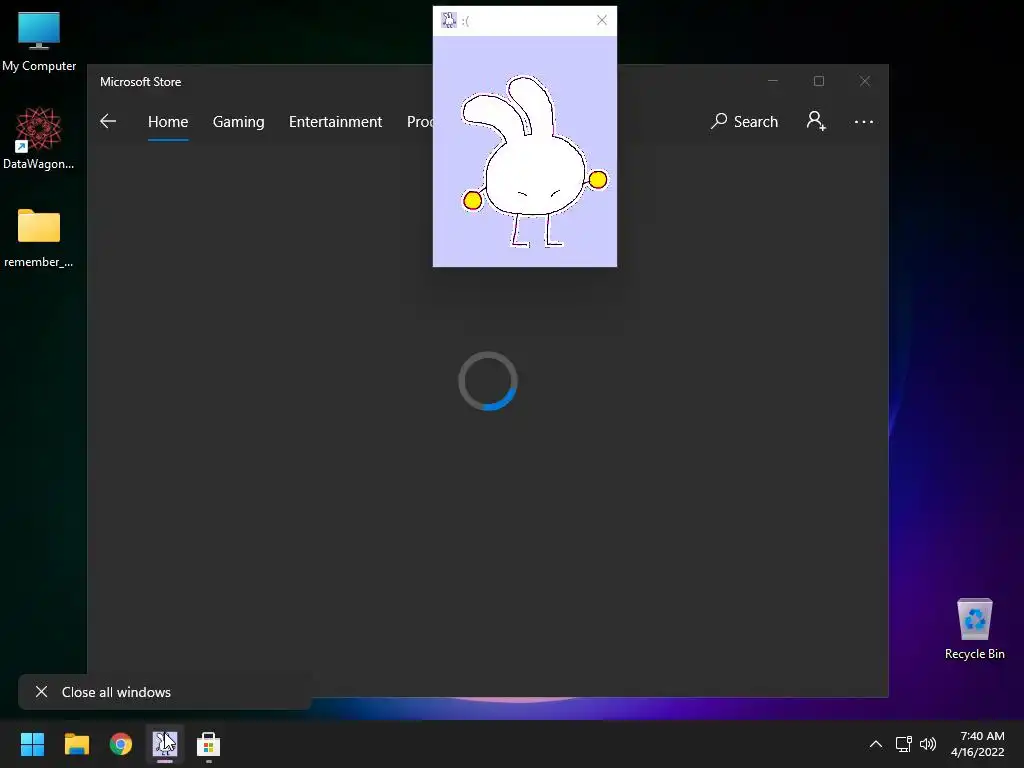Click the account sign-in icon
The width and height of the screenshot is (1024, 768).
point(816,121)
